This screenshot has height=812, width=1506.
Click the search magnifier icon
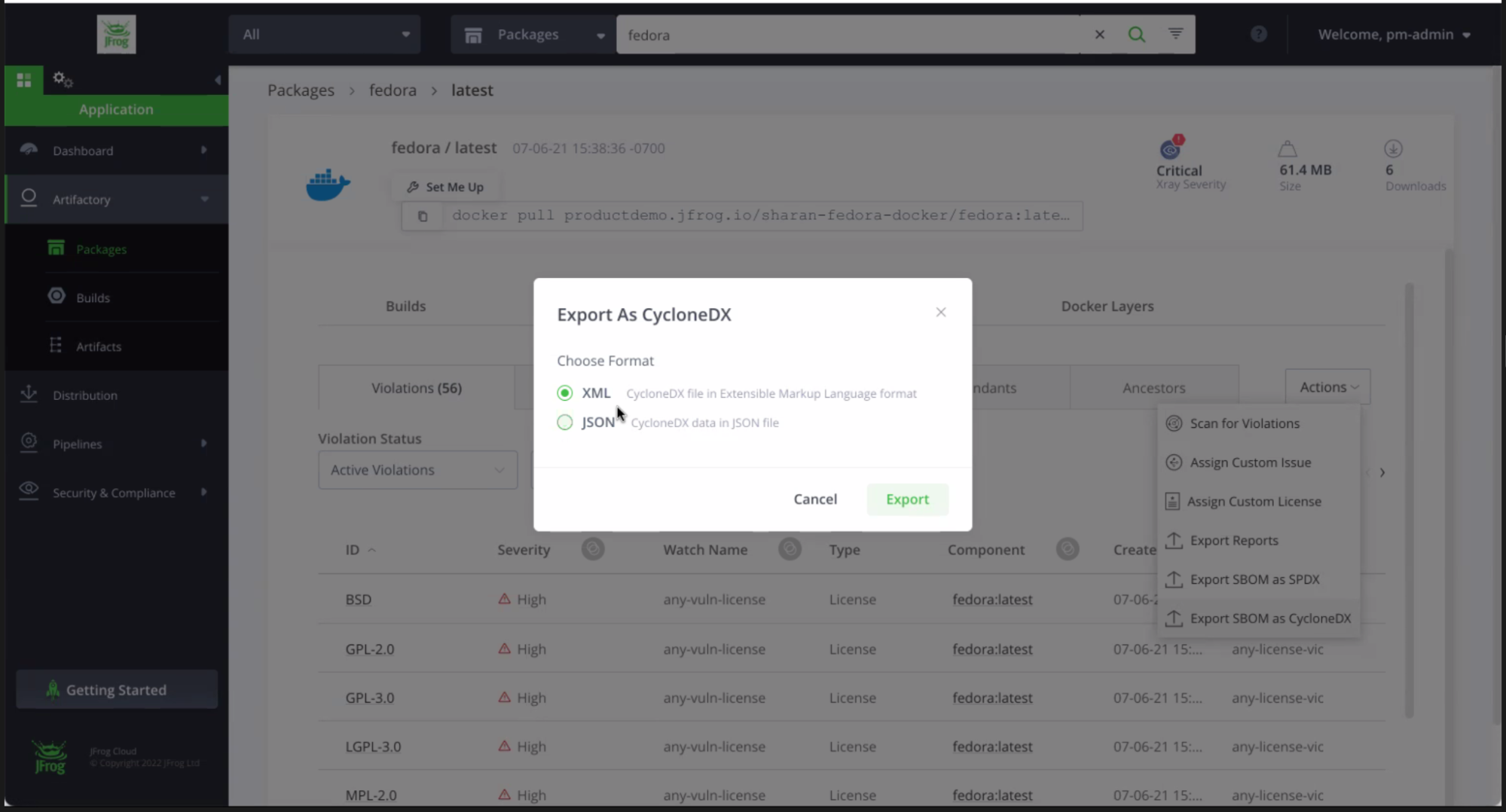coord(1136,35)
